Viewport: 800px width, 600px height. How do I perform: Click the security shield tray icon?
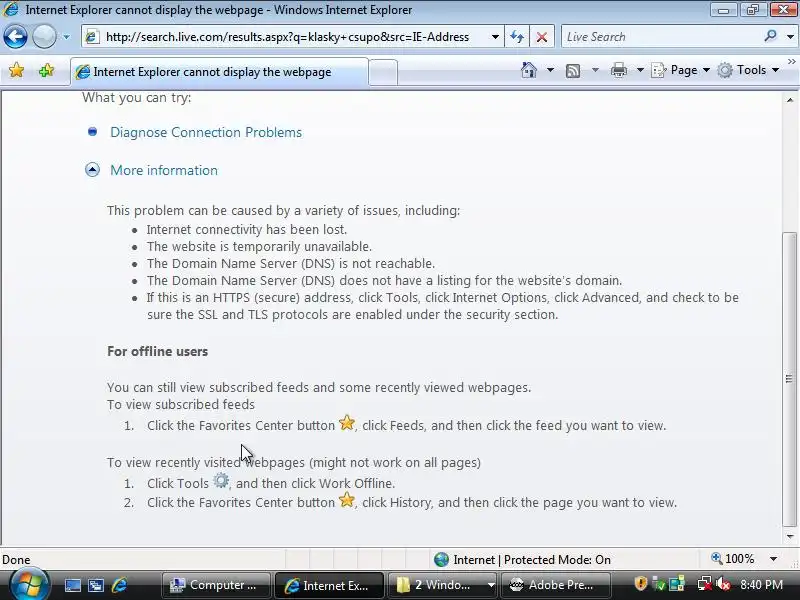pyautogui.click(x=640, y=583)
